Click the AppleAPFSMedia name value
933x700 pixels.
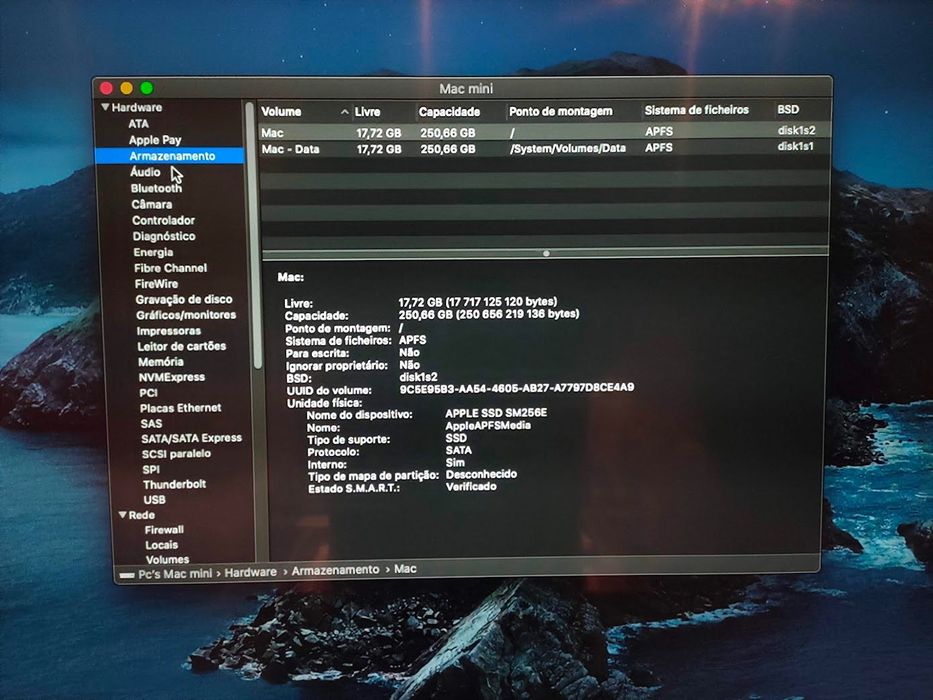tap(488, 426)
